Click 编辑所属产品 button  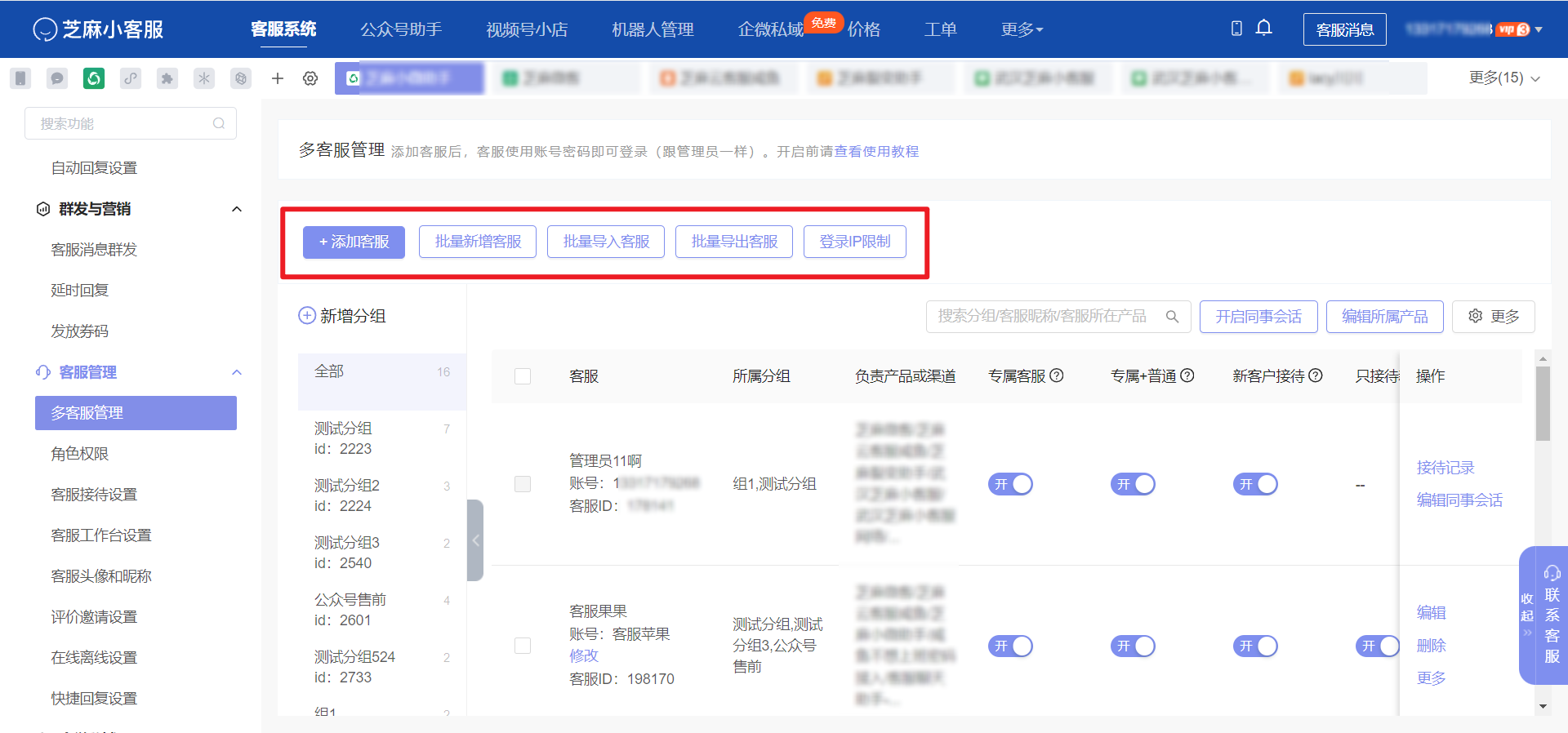point(1385,317)
